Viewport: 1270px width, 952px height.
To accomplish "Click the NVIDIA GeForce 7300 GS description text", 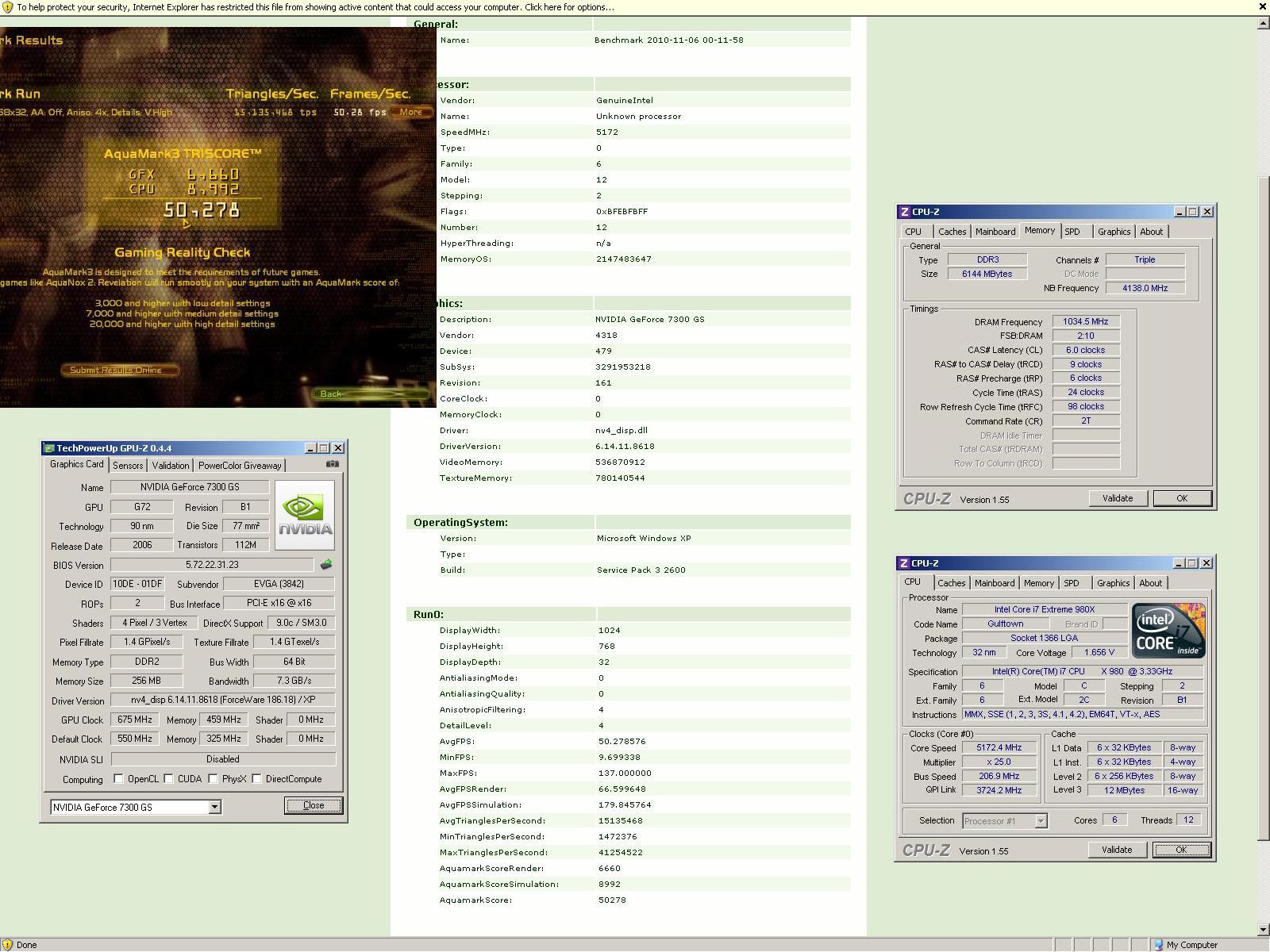I will (x=650, y=319).
